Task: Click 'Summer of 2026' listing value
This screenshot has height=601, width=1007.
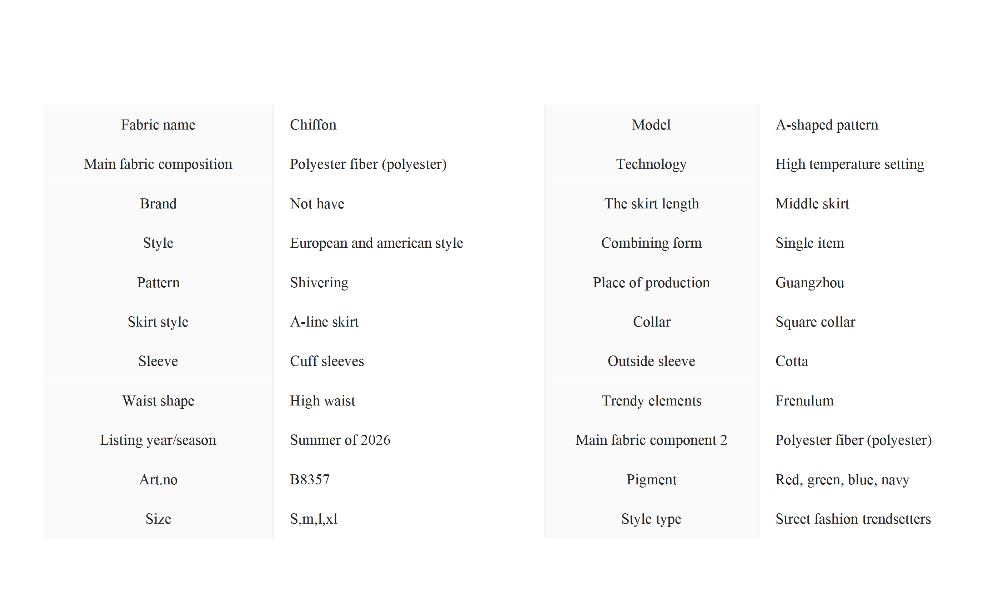Action: click(340, 440)
